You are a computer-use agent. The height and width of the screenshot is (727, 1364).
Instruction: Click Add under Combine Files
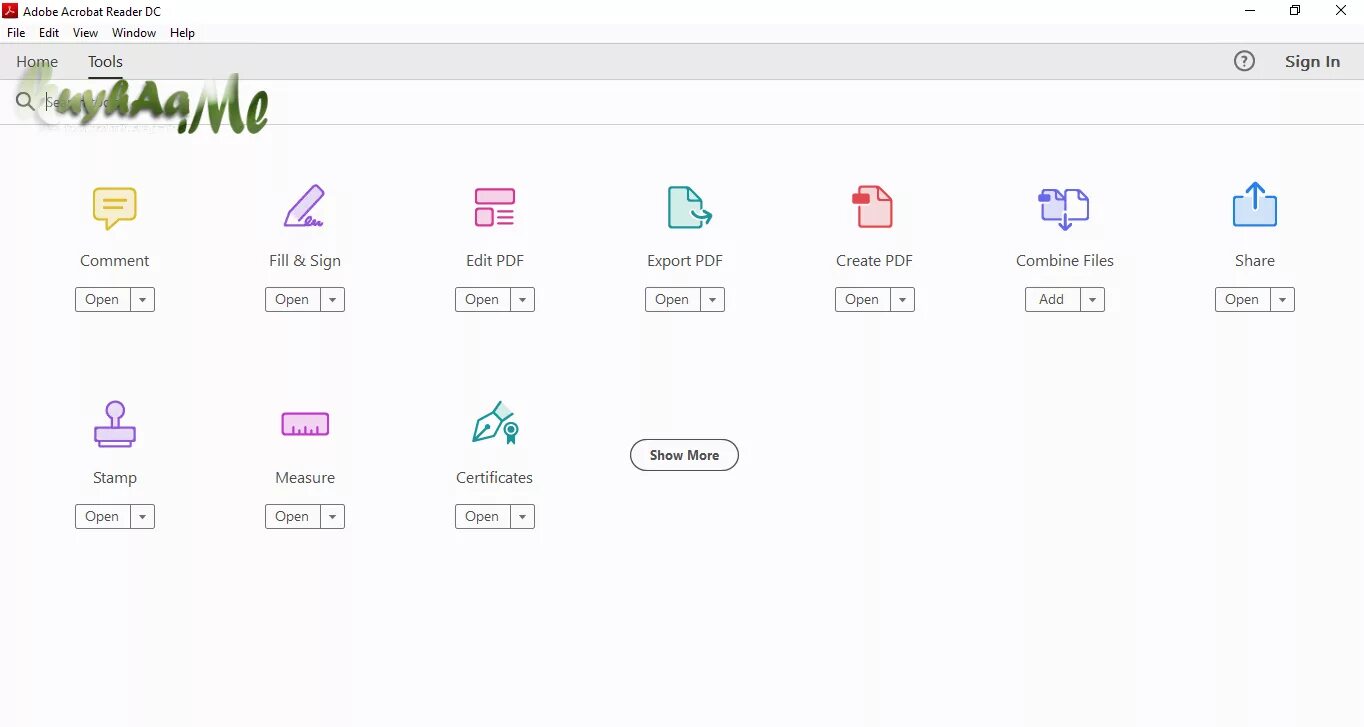pyautogui.click(x=1052, y=300)
